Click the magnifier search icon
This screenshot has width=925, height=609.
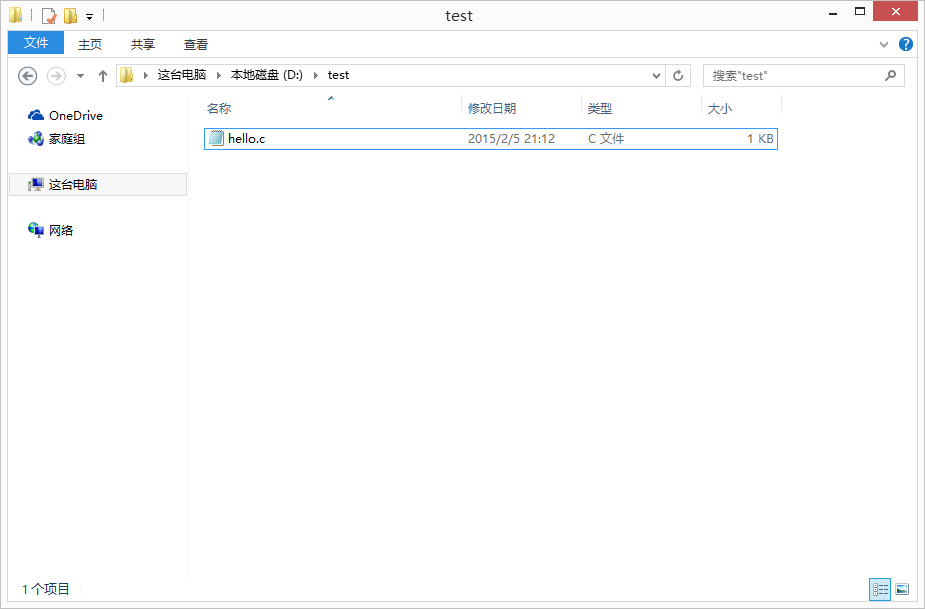891,75
